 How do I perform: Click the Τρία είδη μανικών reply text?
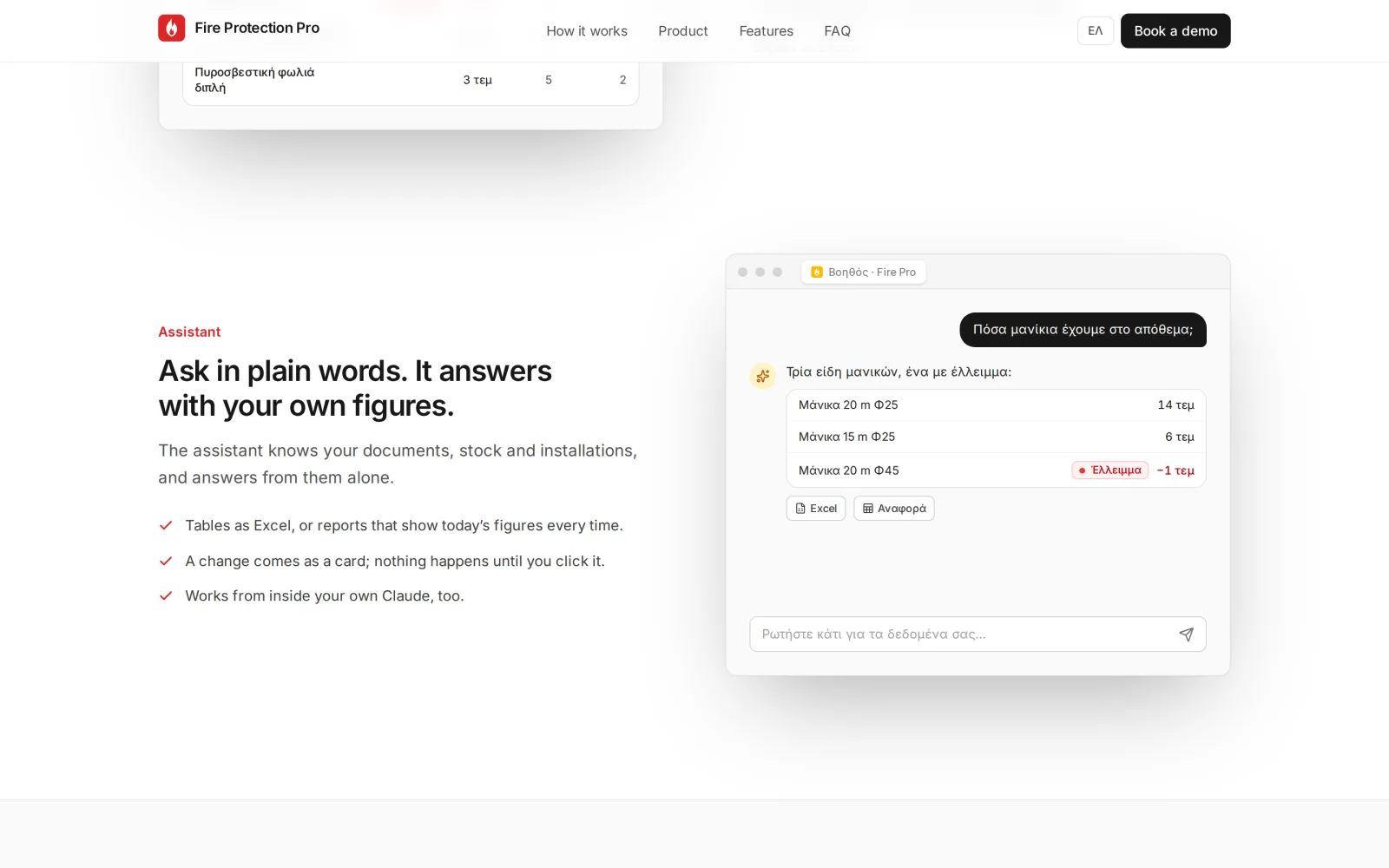click(x=899, y=372)
